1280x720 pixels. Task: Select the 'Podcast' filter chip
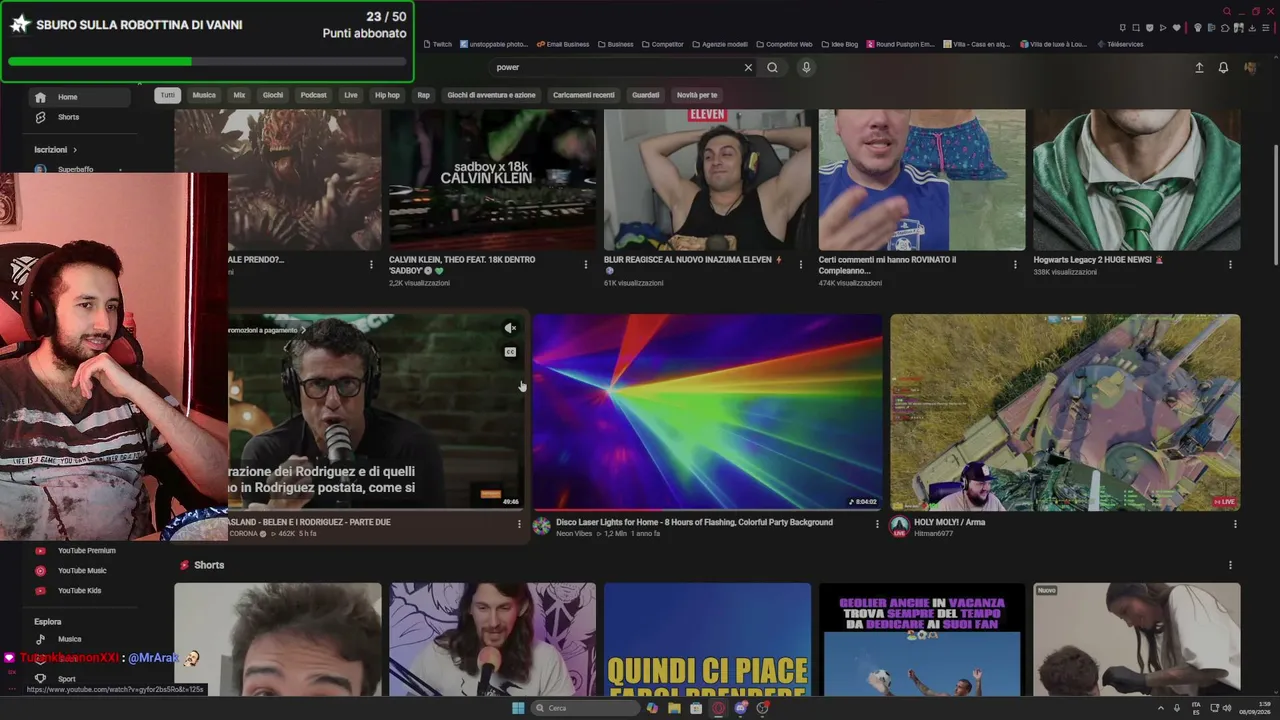[314, 95]
